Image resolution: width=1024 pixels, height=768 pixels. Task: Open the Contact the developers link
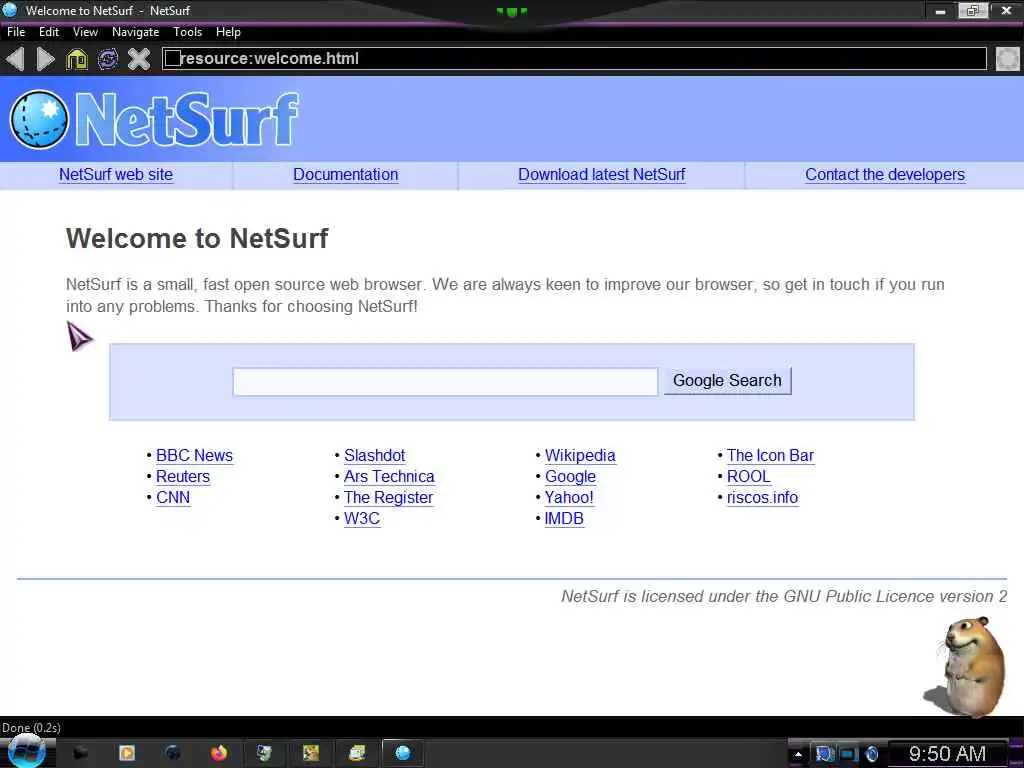pyautogui.click(x=885, y=175)
